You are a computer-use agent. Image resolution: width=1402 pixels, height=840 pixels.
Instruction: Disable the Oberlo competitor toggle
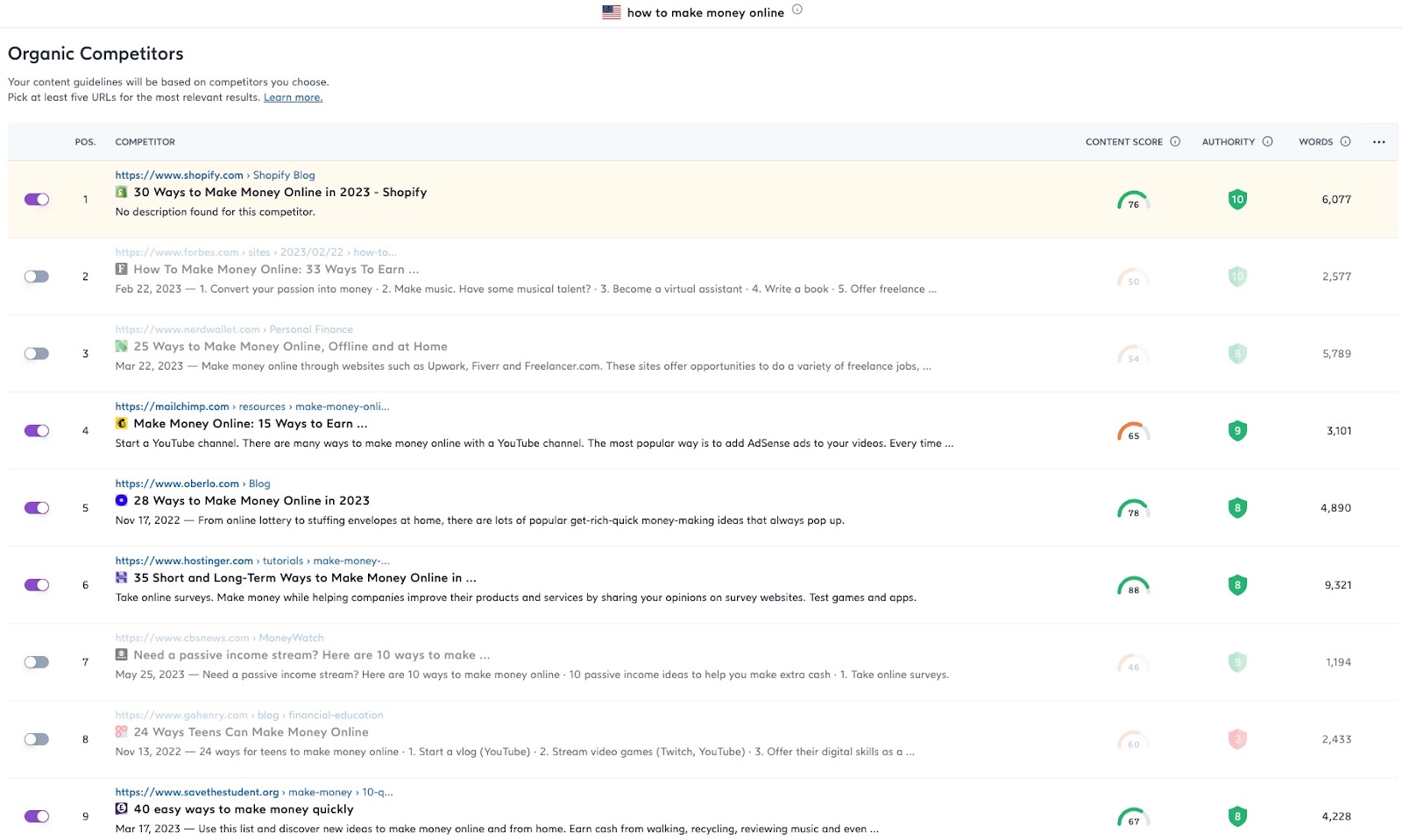37,508
